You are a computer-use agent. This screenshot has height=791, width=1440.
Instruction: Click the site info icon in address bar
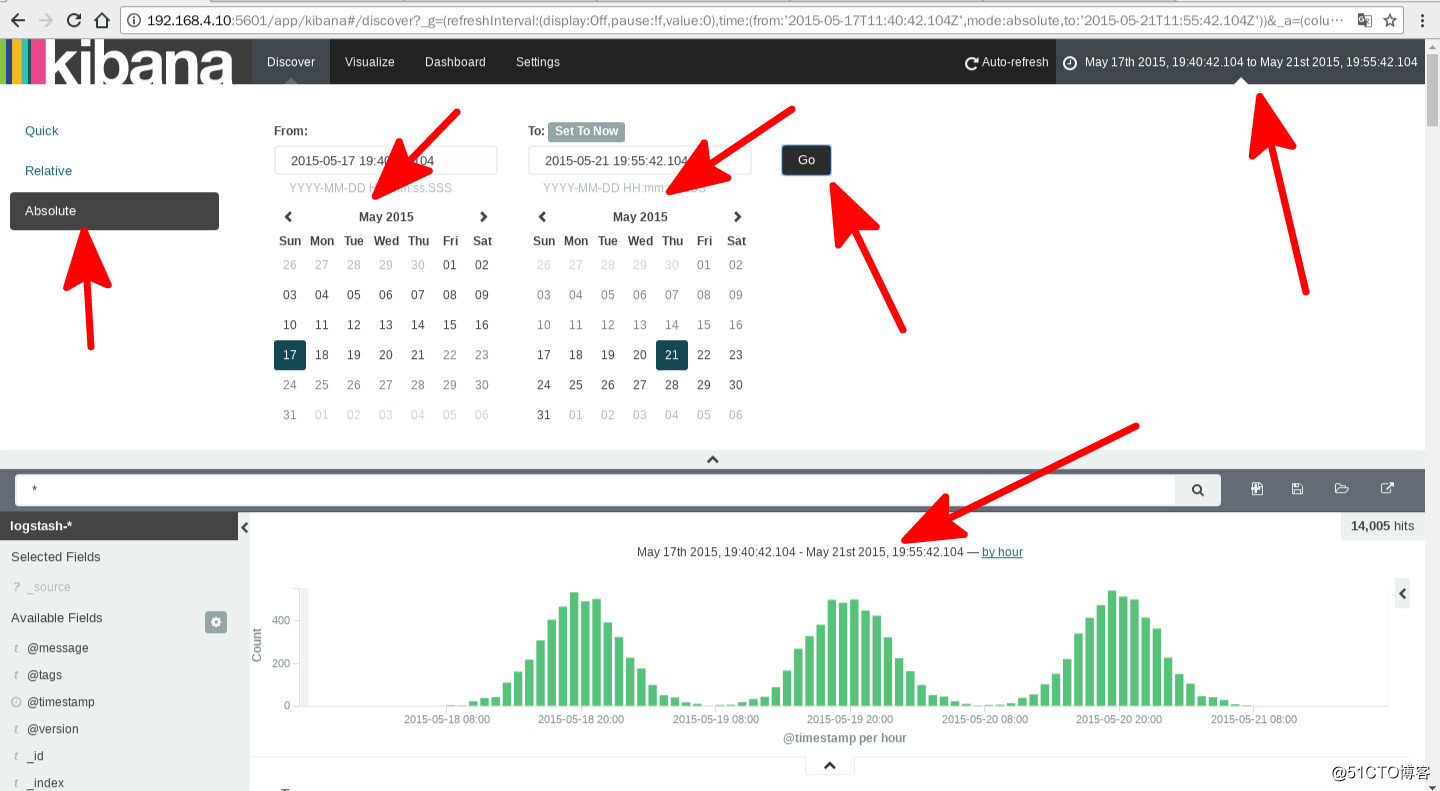pyautogui.click(x=134, y=20)
